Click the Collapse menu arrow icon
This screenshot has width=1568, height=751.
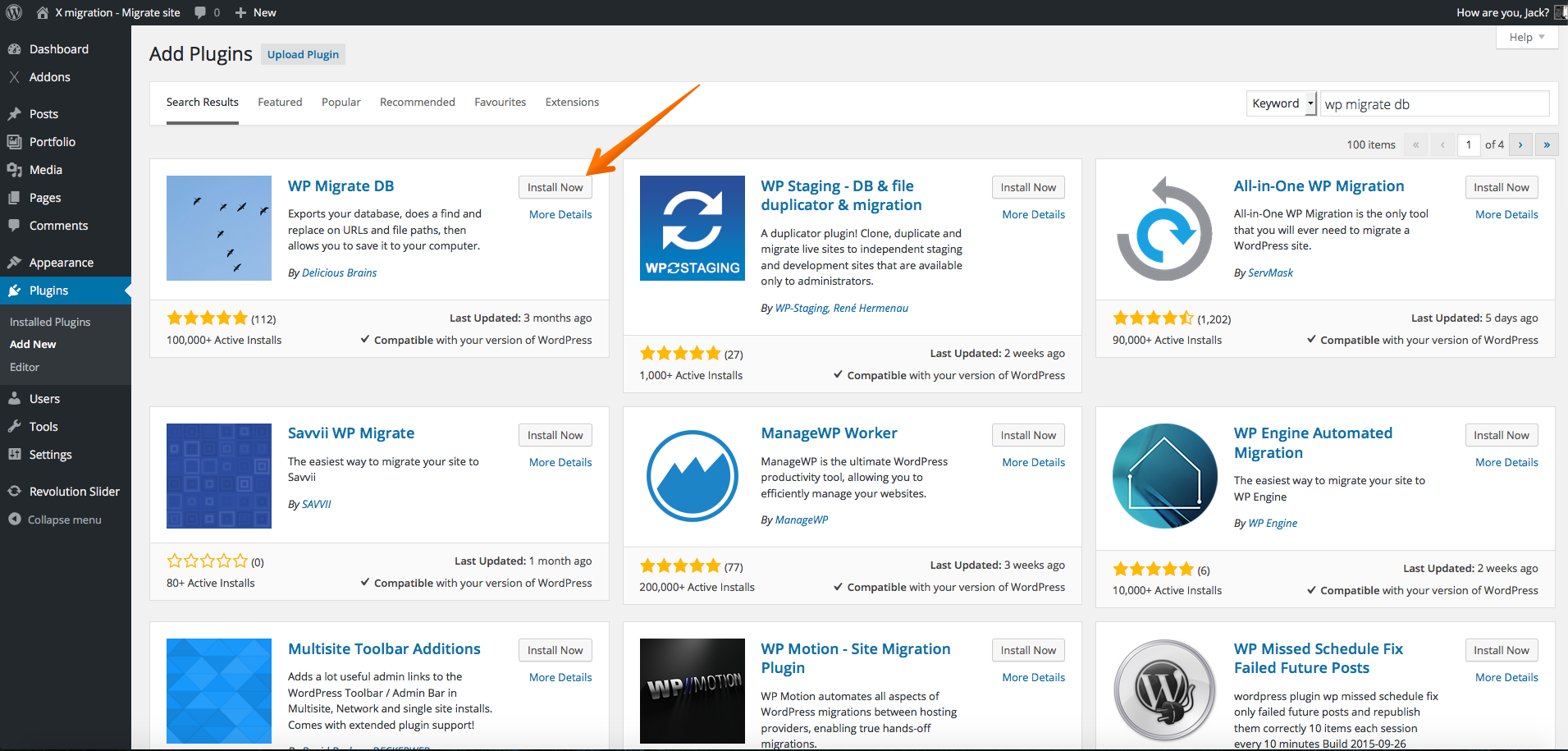point(14,520)
